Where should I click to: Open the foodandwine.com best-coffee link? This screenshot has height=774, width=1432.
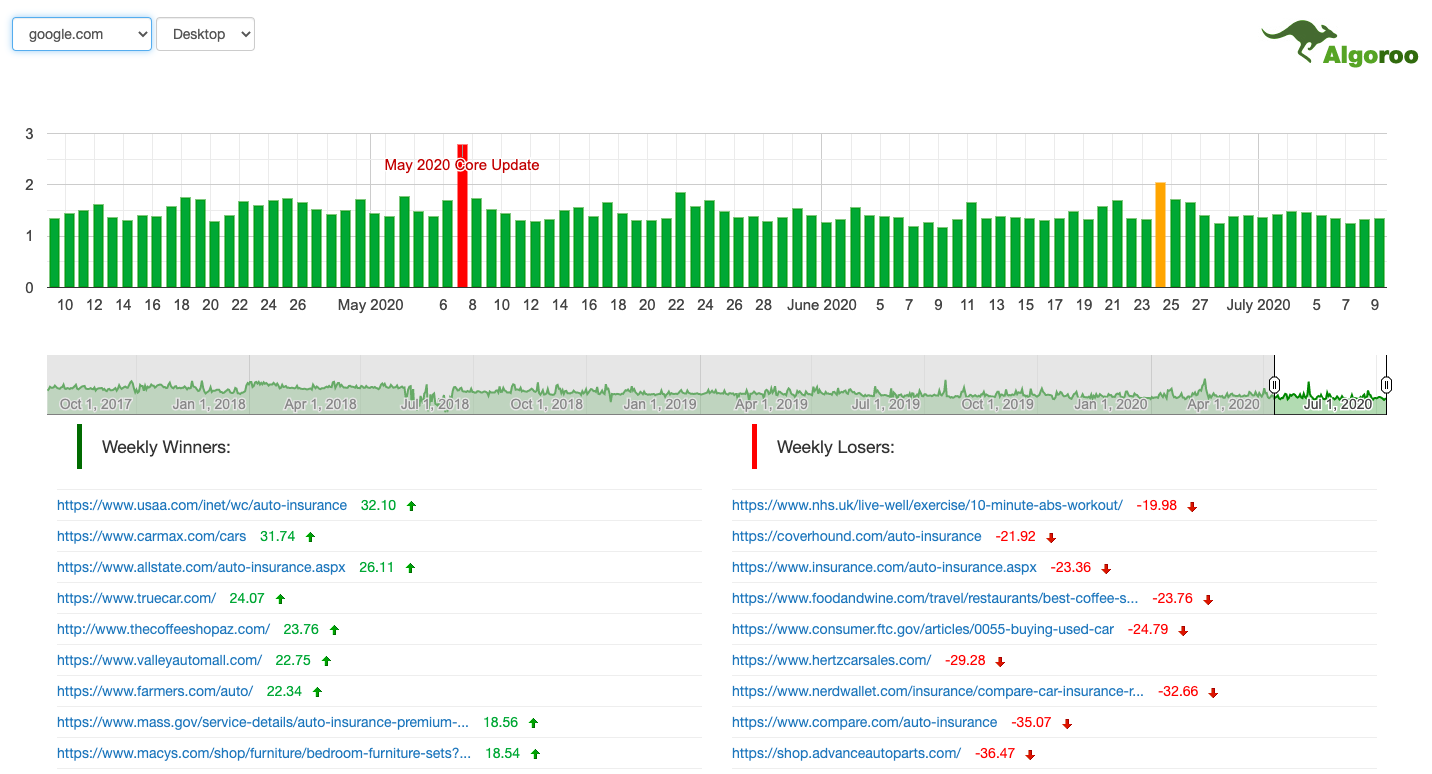[x=935, y=598]
